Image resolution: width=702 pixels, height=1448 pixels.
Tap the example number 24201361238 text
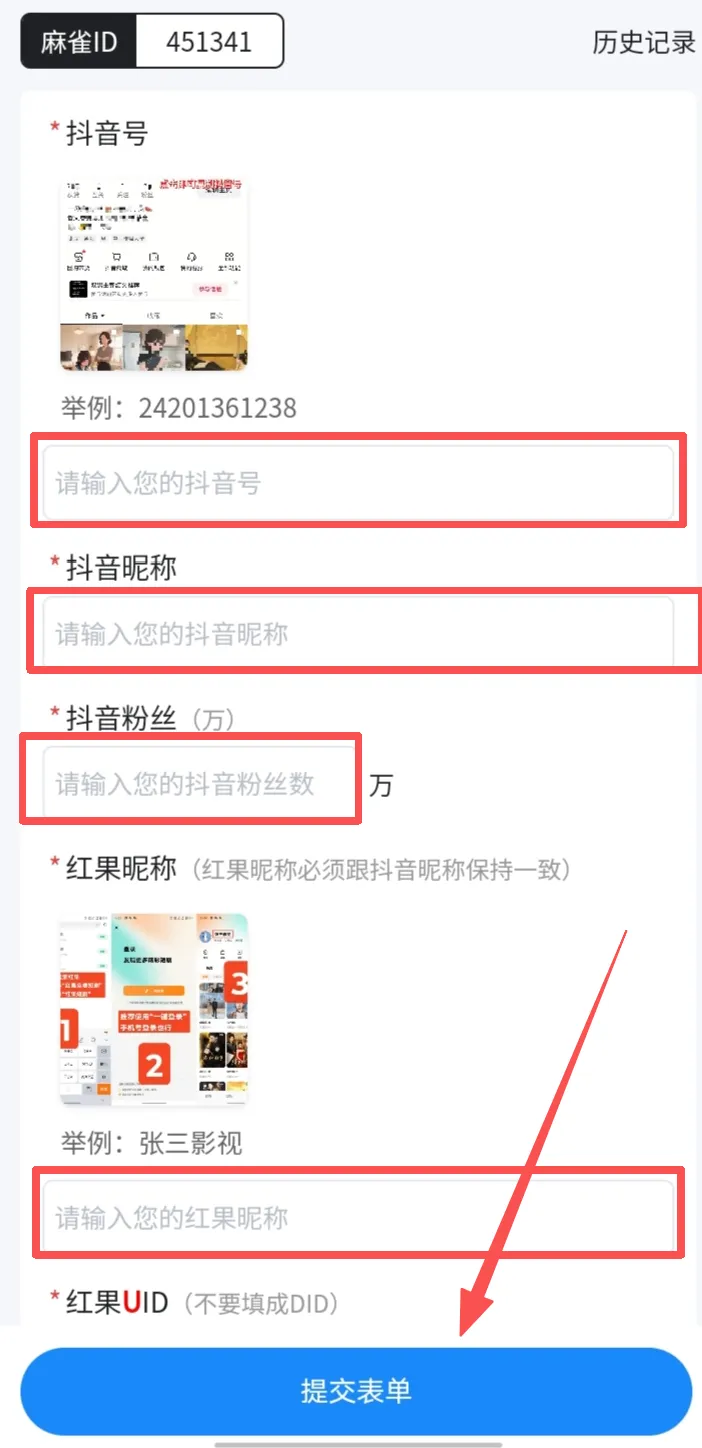[x=217, y=408]
